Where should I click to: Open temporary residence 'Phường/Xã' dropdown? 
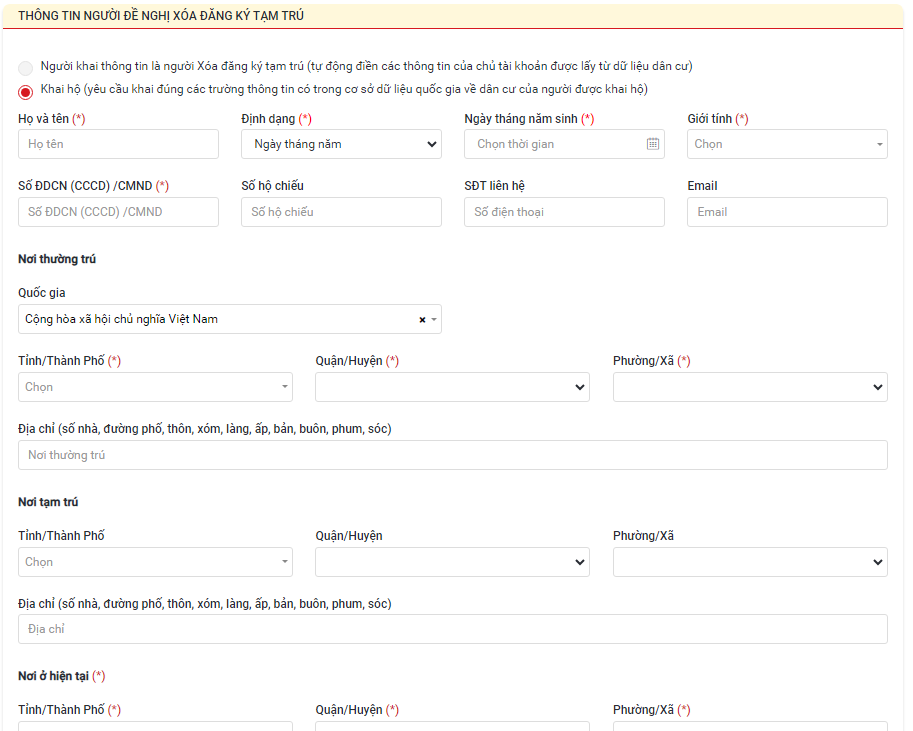pyautogui.click(x=750, y=562)
